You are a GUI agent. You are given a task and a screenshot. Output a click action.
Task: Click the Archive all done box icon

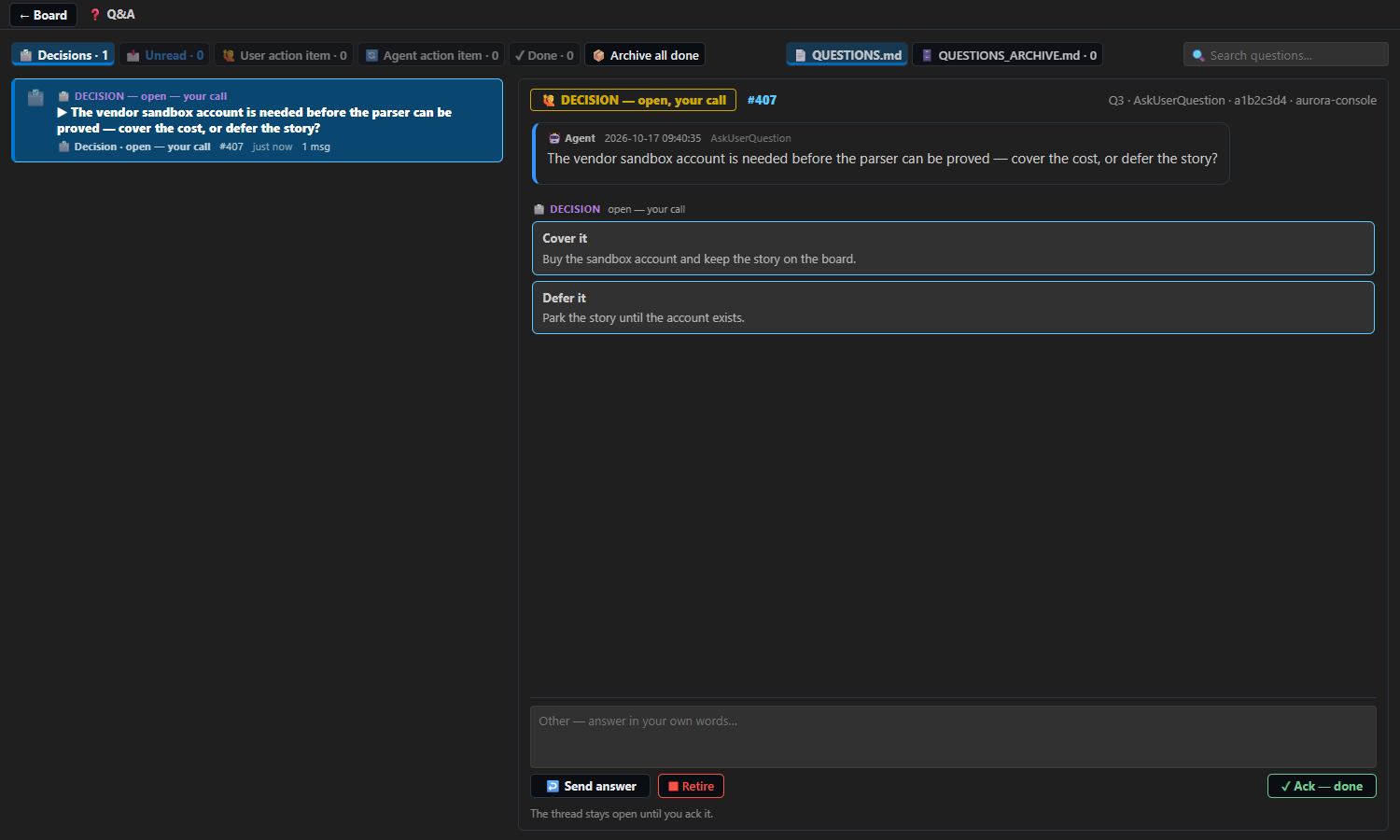pyautogui.click(x=598, y=55)
